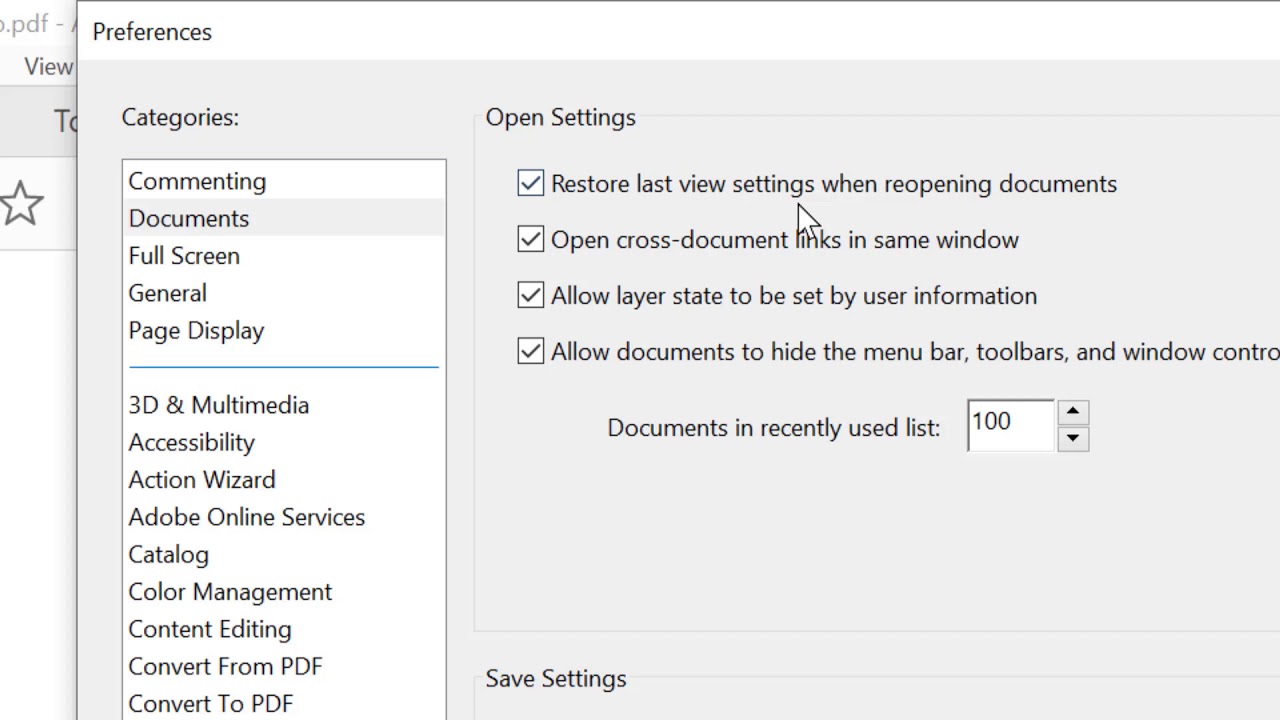Open Action Wizard preferences
Viewport: 1280px width, 720px height.
202,480
